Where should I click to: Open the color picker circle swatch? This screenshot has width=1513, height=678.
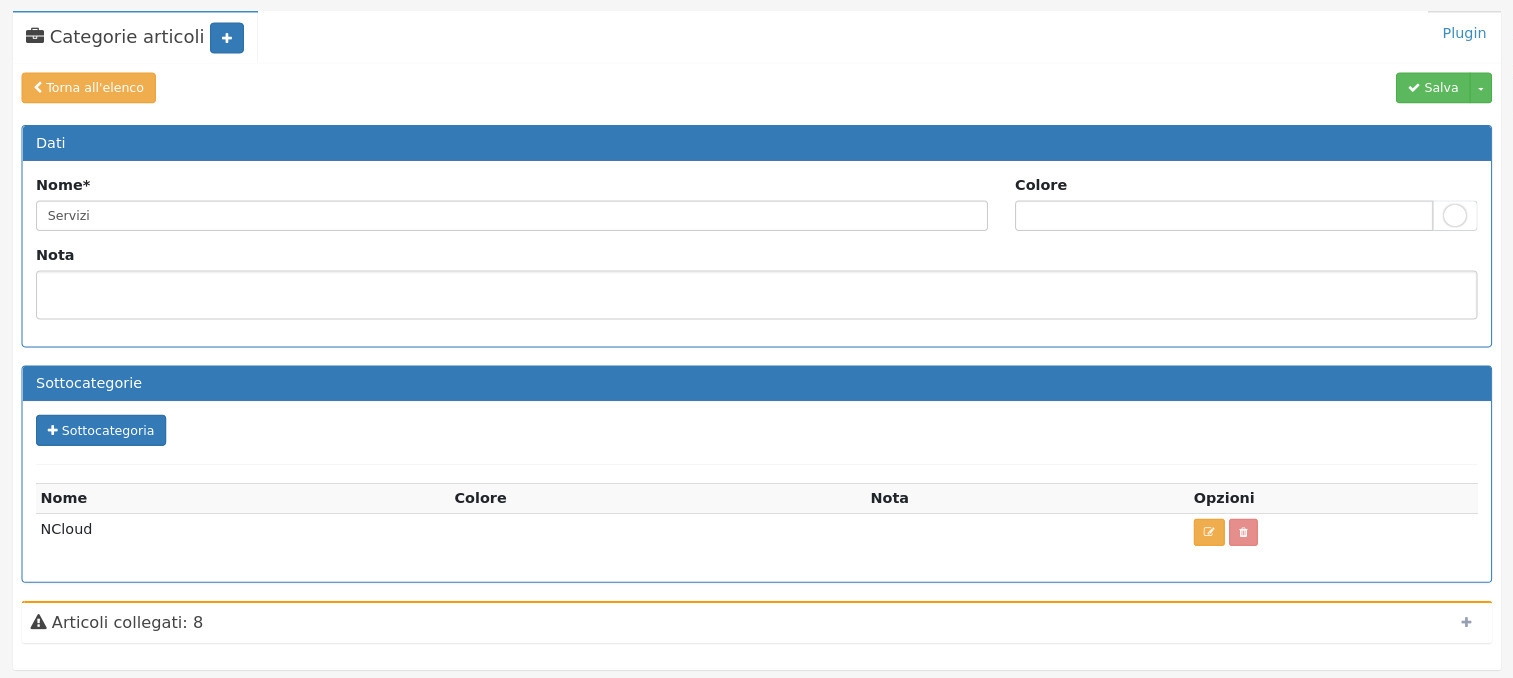(x=1454, y=216)
